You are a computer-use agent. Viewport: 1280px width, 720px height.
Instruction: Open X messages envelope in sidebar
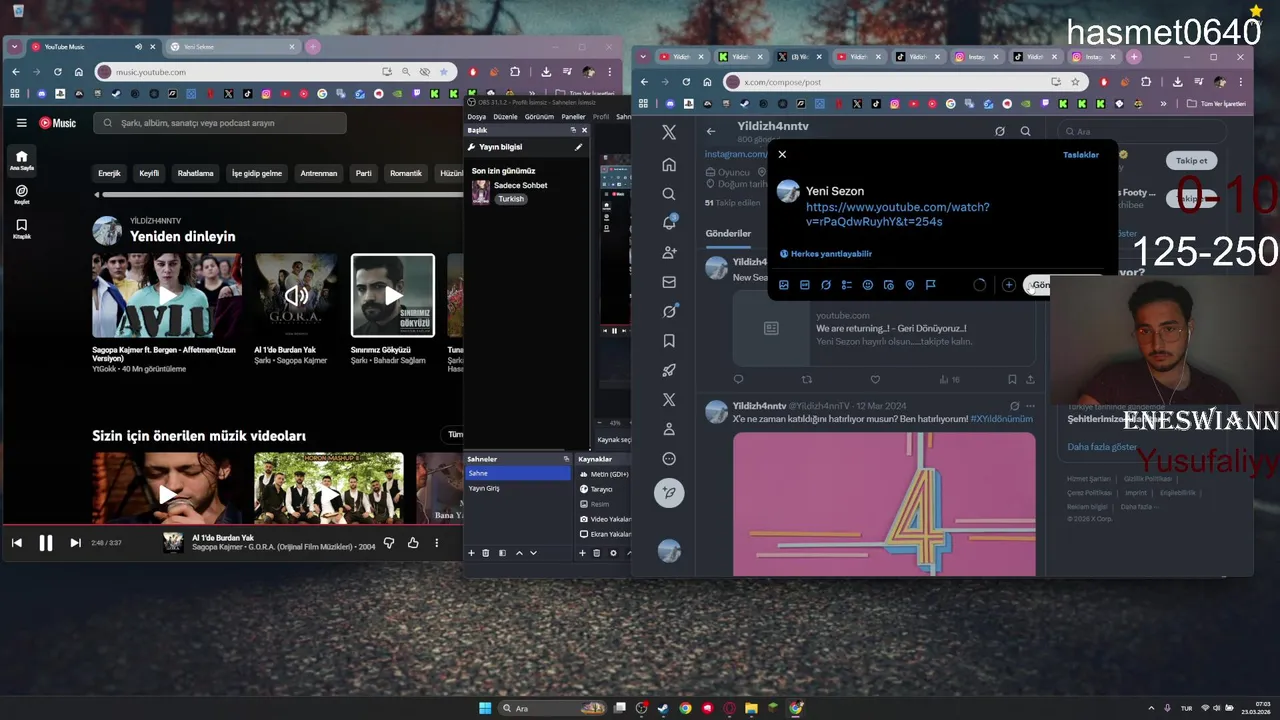point(669,282)
